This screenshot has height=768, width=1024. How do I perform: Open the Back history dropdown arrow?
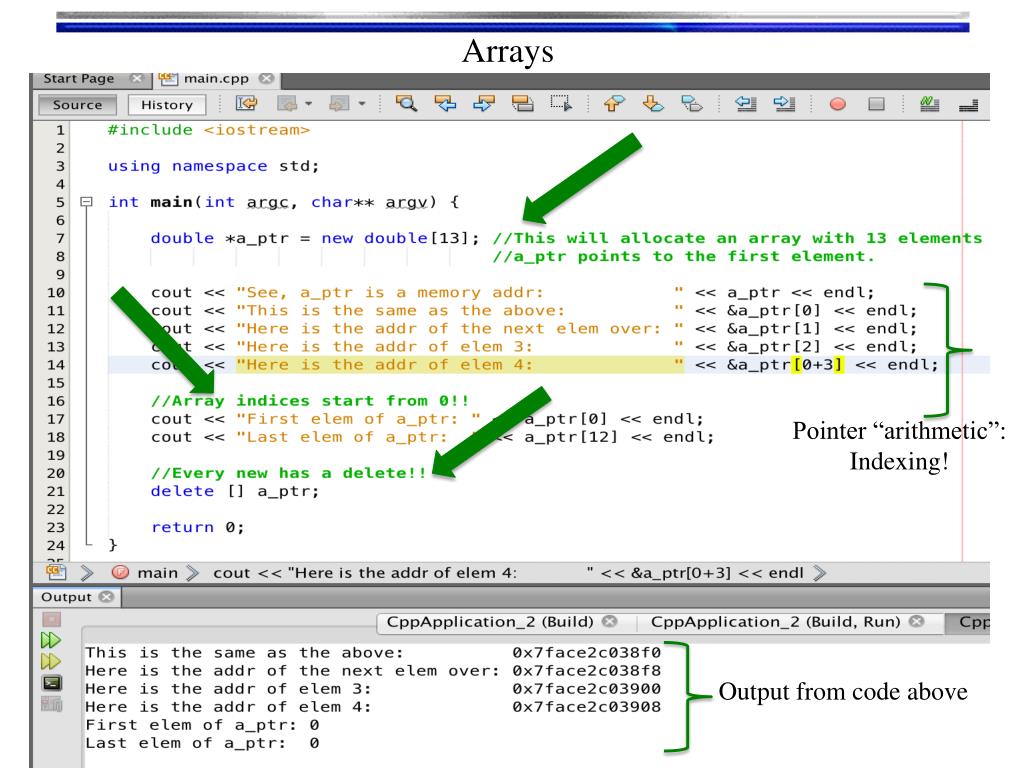coord(308,104)
